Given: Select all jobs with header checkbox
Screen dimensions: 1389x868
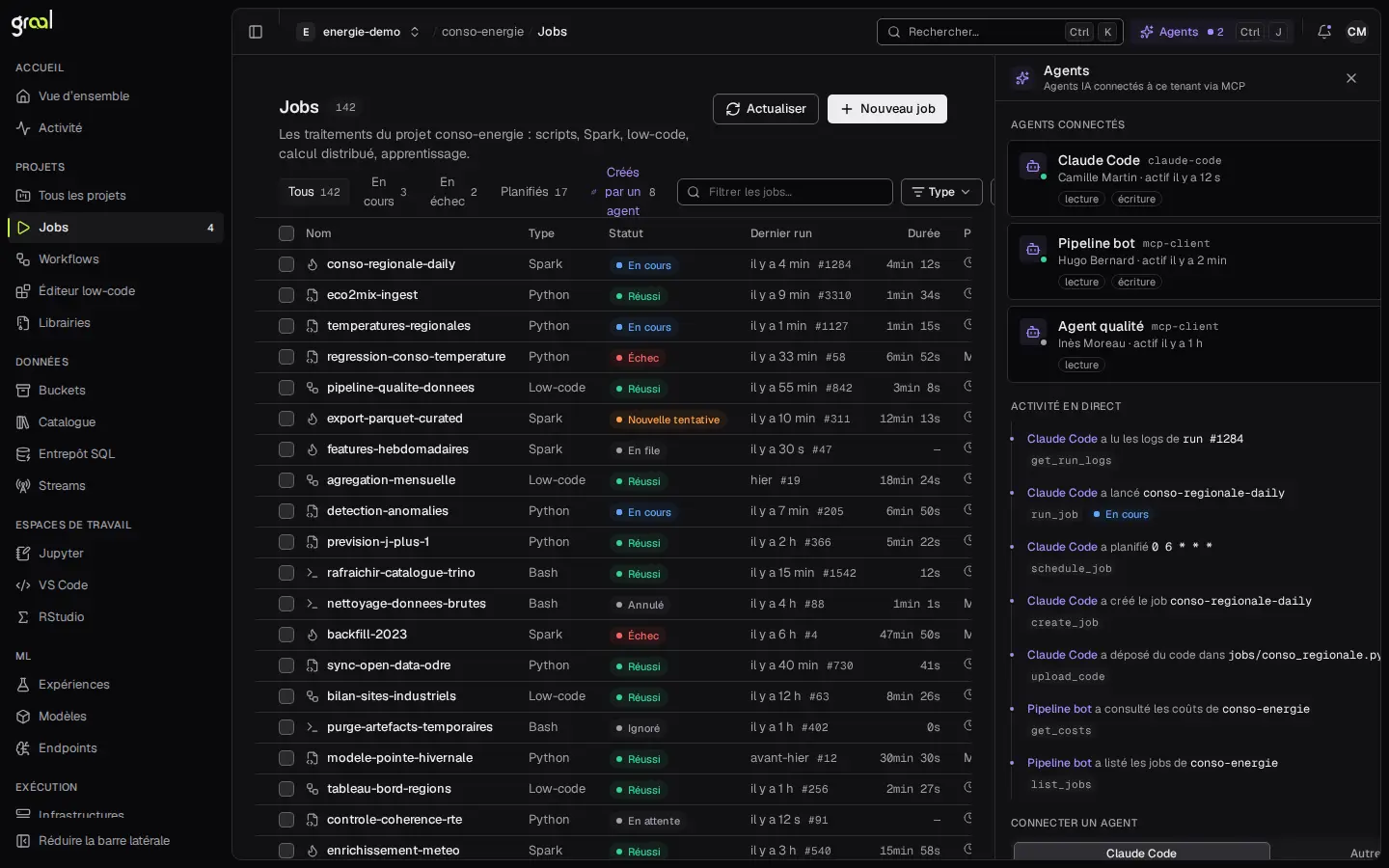Looking at the screenshot, I should [x=286, y=233].
